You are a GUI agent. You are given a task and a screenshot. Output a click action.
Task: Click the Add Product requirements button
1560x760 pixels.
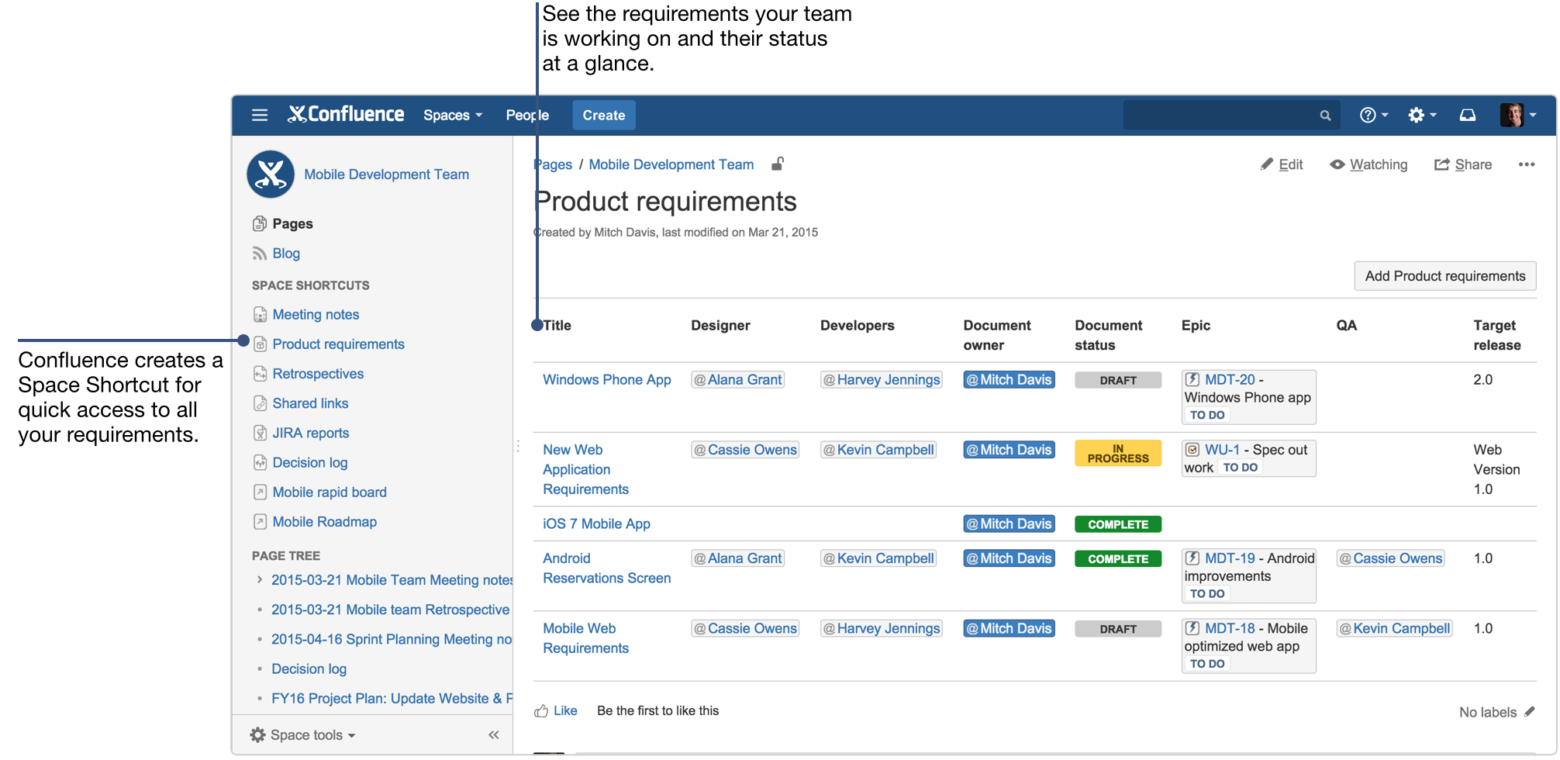[x=1444, y=276]
